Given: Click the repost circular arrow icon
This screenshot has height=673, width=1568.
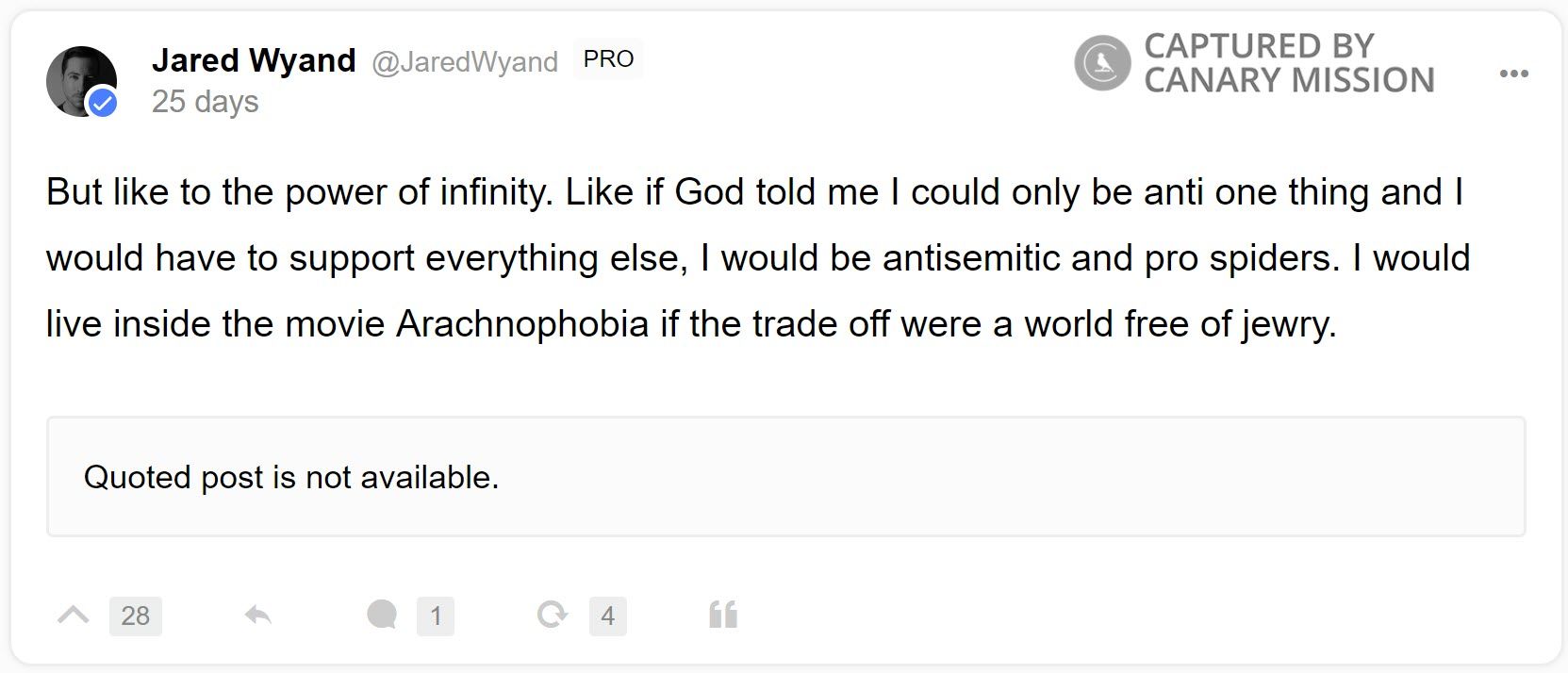Looking at the screenshot, I should [552, 616].
